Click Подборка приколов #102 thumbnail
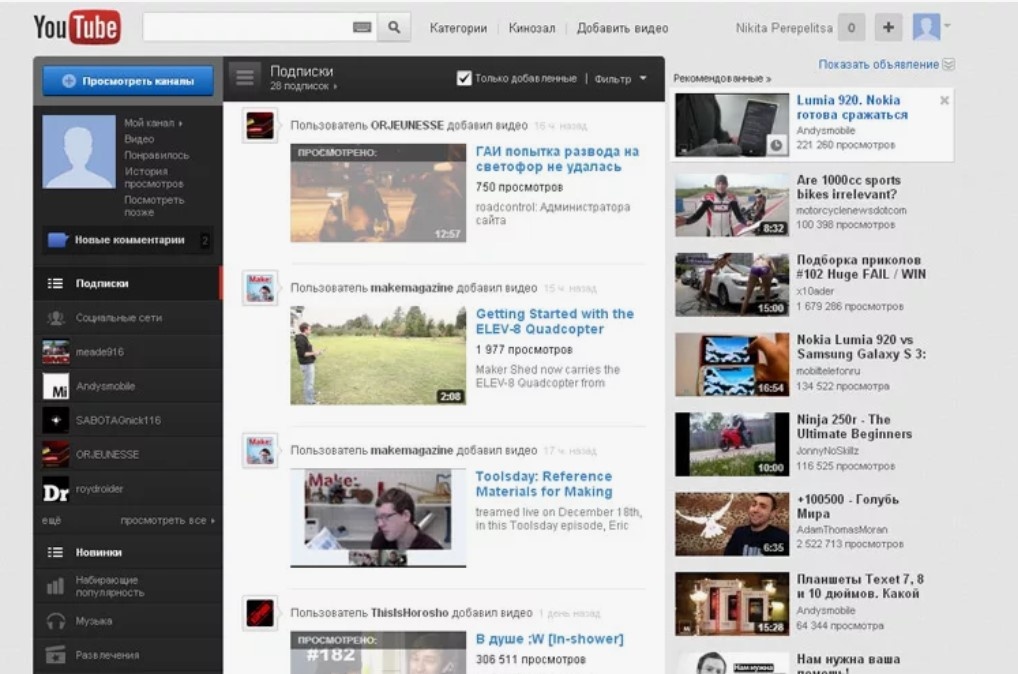The height and width of the screenshot is (674, 1018). click(732, 284)
